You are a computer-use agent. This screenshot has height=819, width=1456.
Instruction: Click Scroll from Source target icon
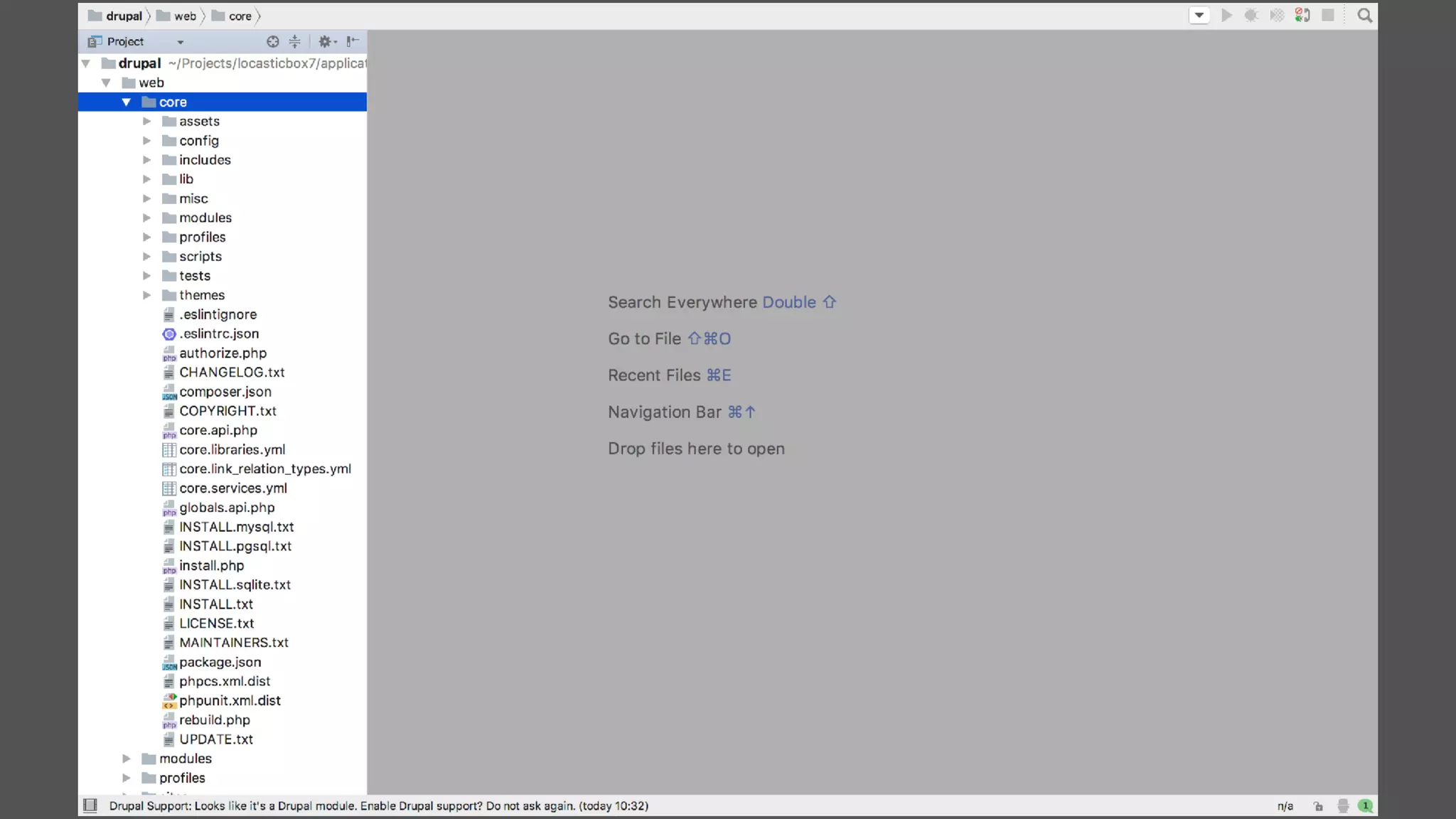coord(272,42)
